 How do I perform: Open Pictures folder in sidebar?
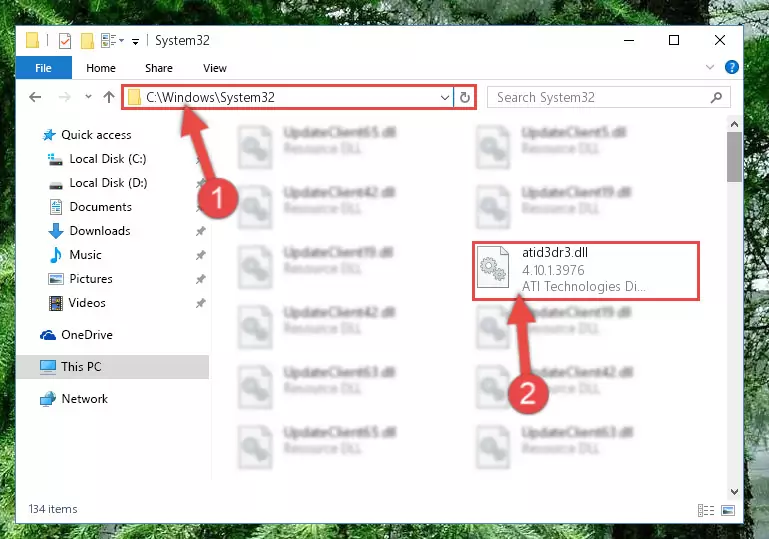tap(91, 279)
